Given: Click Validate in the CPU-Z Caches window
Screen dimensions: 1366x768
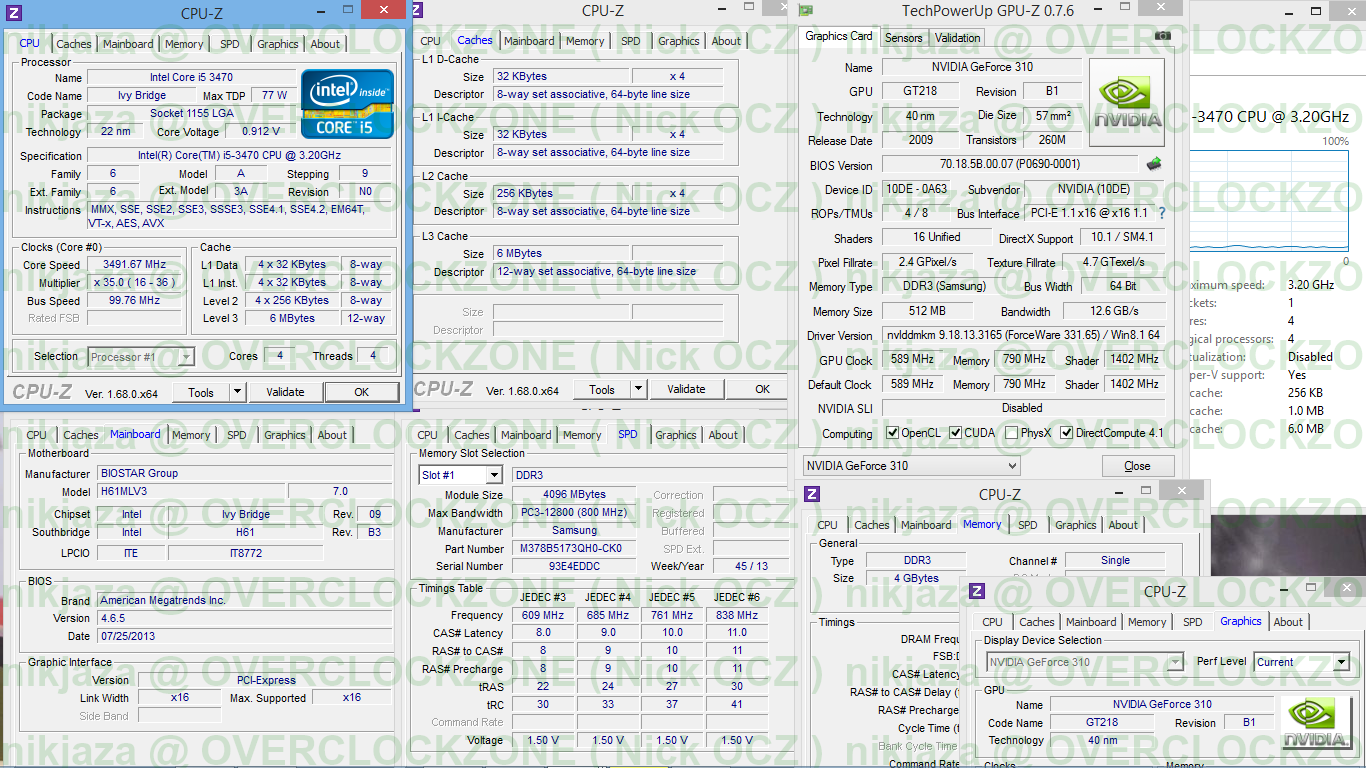Looking at the screenshot, I should tap(686, 390).
